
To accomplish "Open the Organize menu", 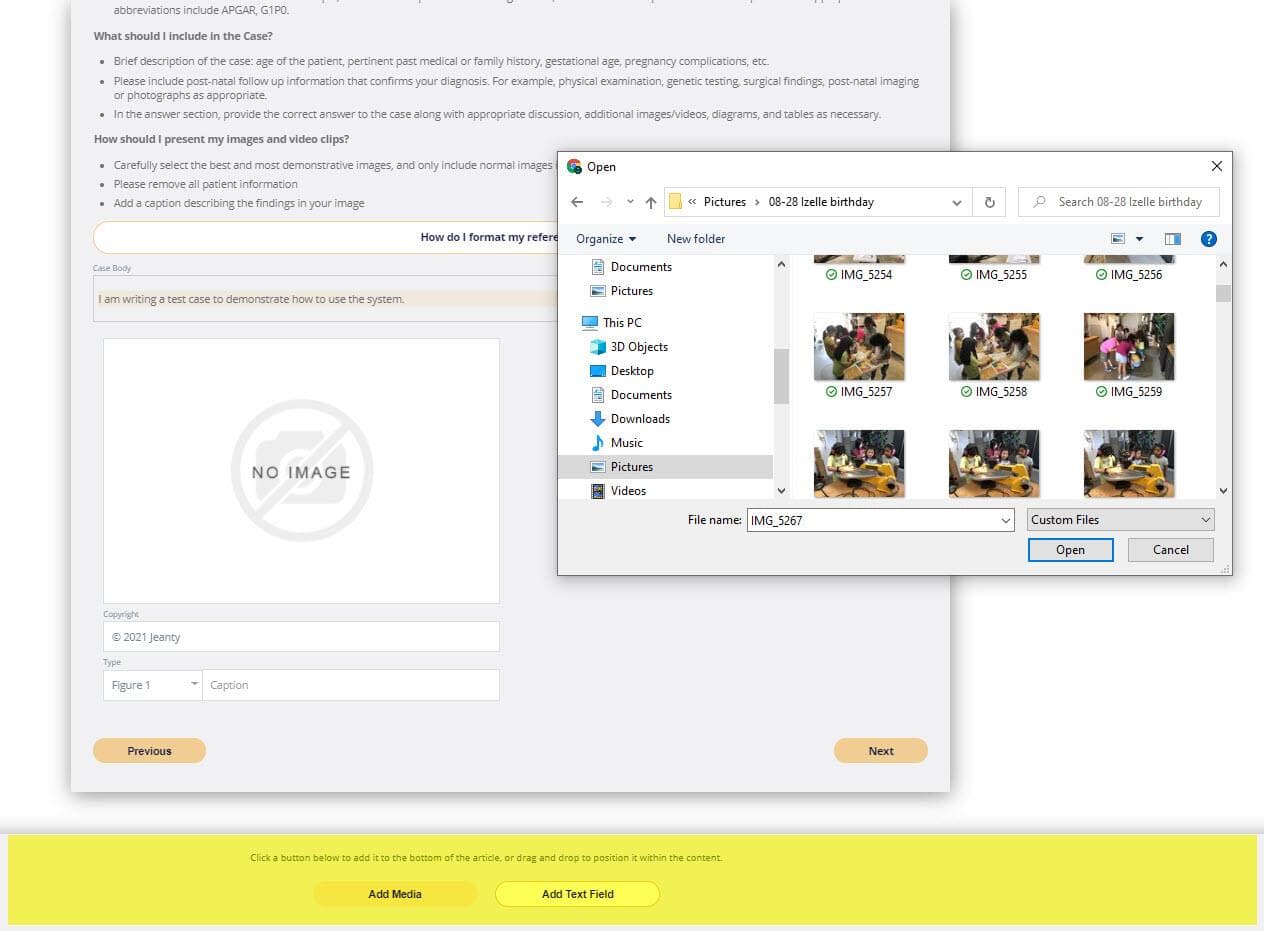I will [x=606, y=239].
